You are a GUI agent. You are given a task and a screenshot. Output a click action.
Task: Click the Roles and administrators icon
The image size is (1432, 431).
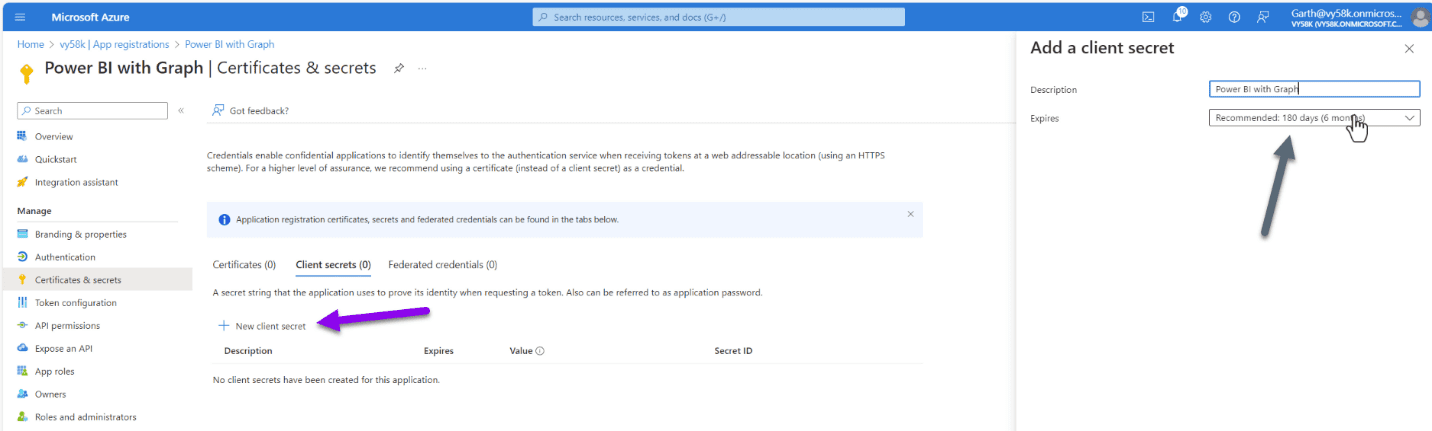[22, 417]
